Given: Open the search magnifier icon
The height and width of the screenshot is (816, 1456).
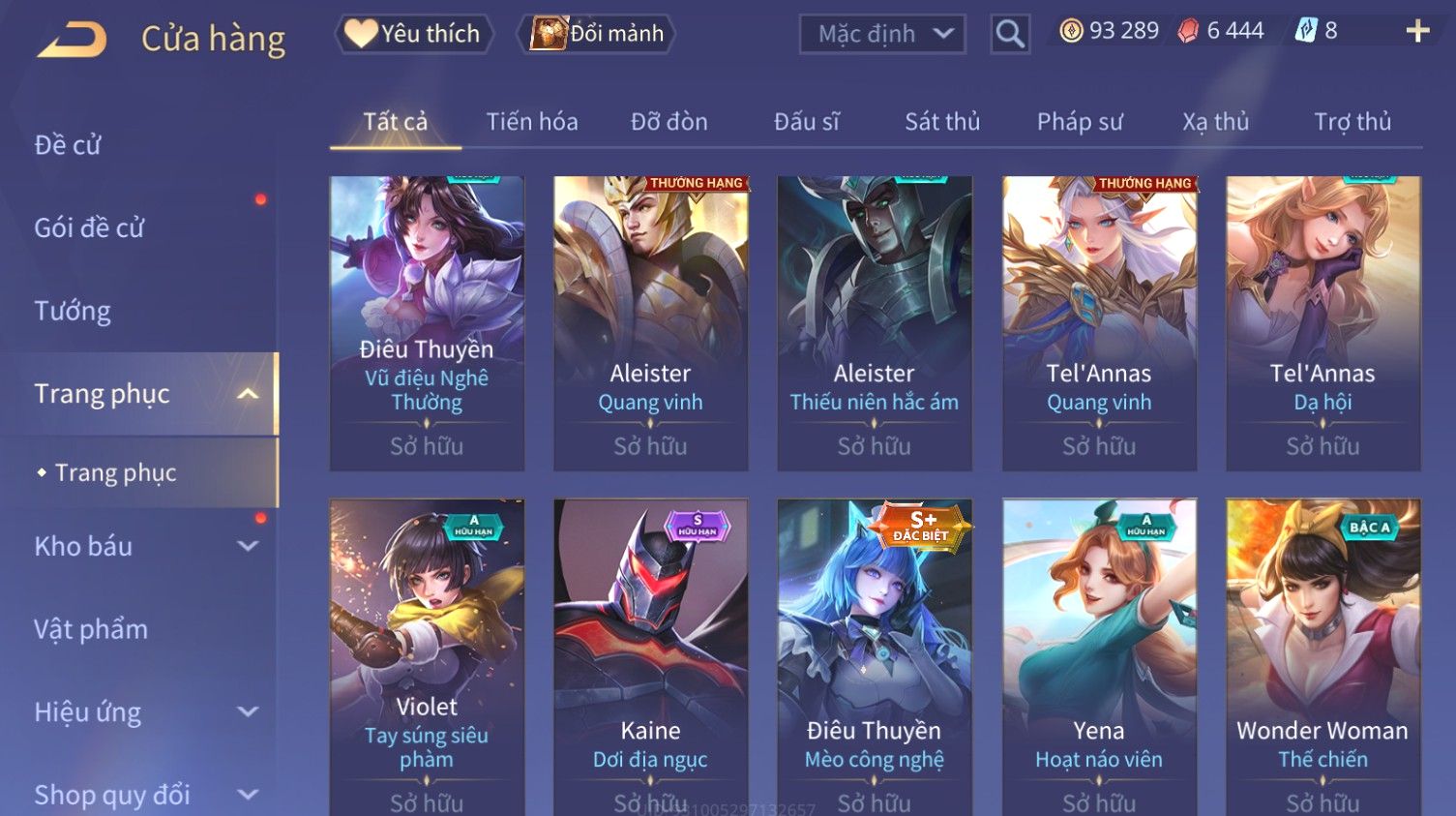Looking at the screenshot, I should tap(1010, 34).
